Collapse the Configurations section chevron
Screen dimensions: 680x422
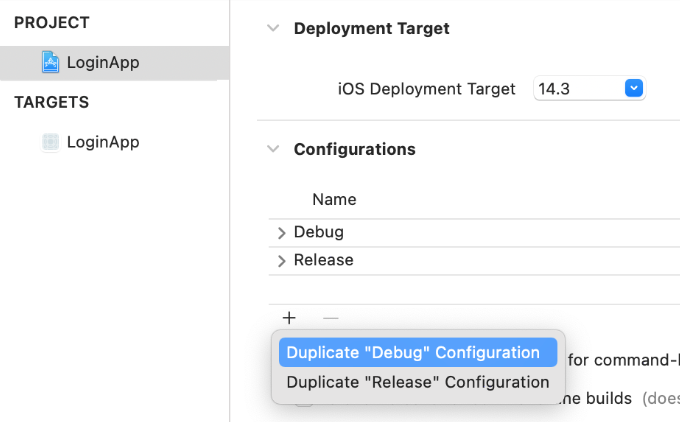point(273,149)
